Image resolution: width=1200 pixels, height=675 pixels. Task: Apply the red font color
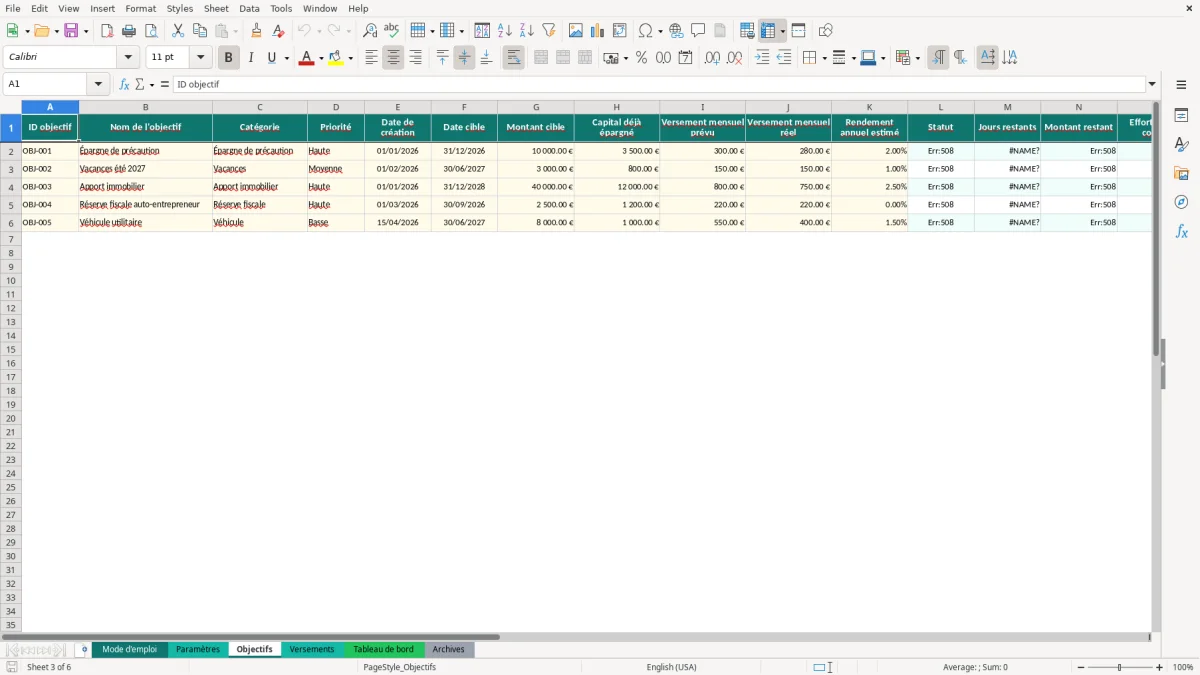point(306,58)
